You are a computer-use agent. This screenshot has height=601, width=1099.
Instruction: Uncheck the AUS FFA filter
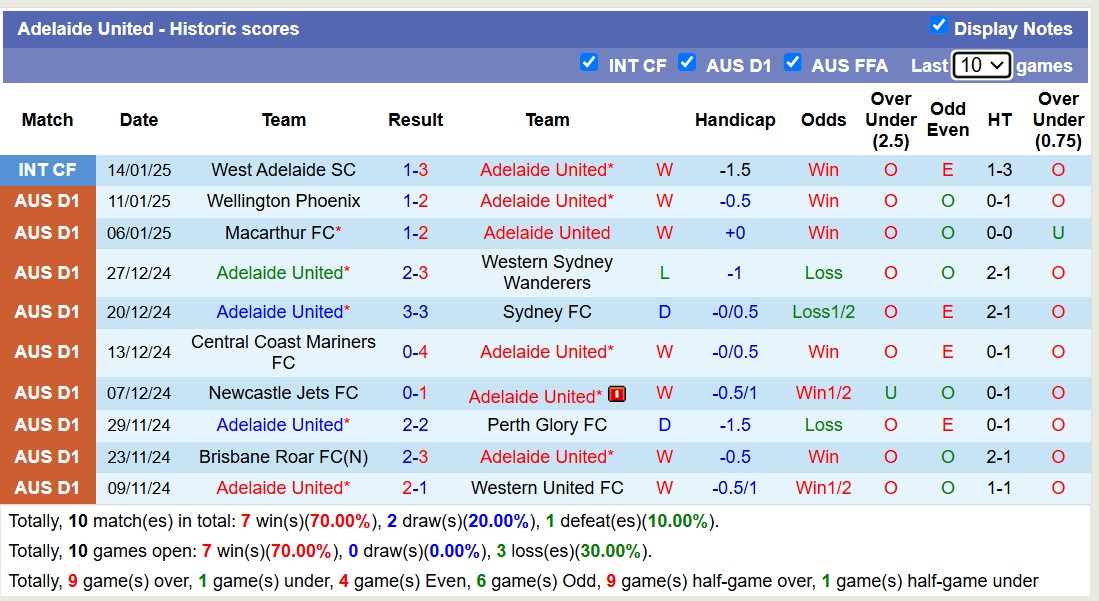click(793, 62)
